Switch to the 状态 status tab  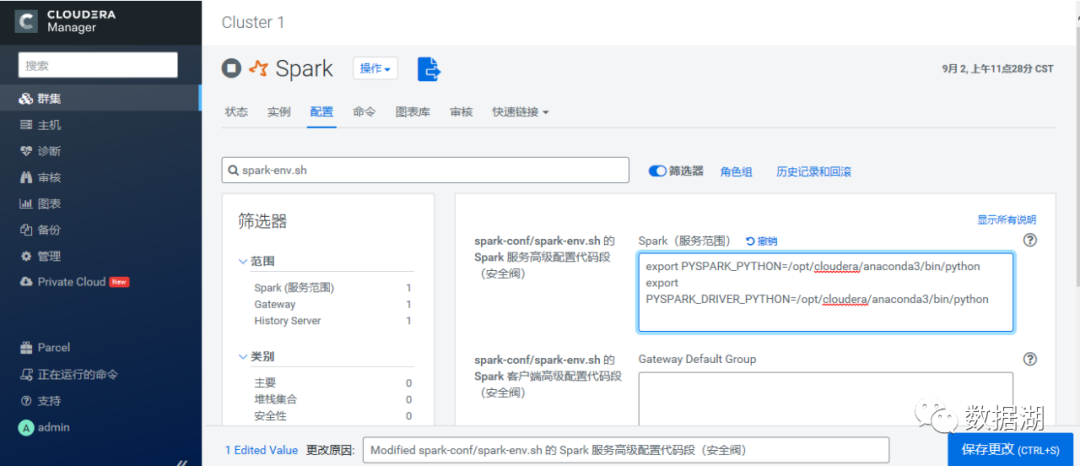click(x=236, y=112)
